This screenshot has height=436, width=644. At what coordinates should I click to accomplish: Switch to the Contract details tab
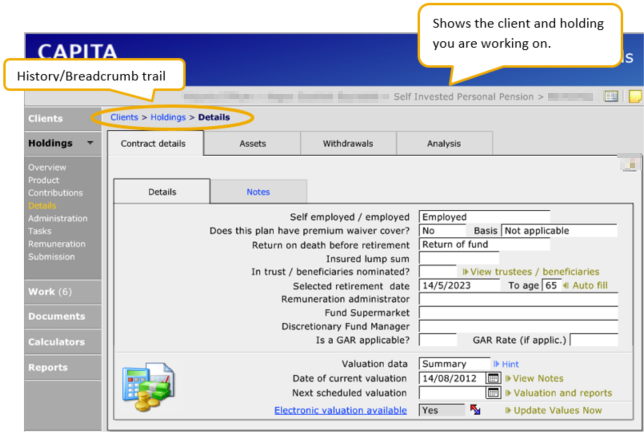pyautogui.click(x=155, y=143)
